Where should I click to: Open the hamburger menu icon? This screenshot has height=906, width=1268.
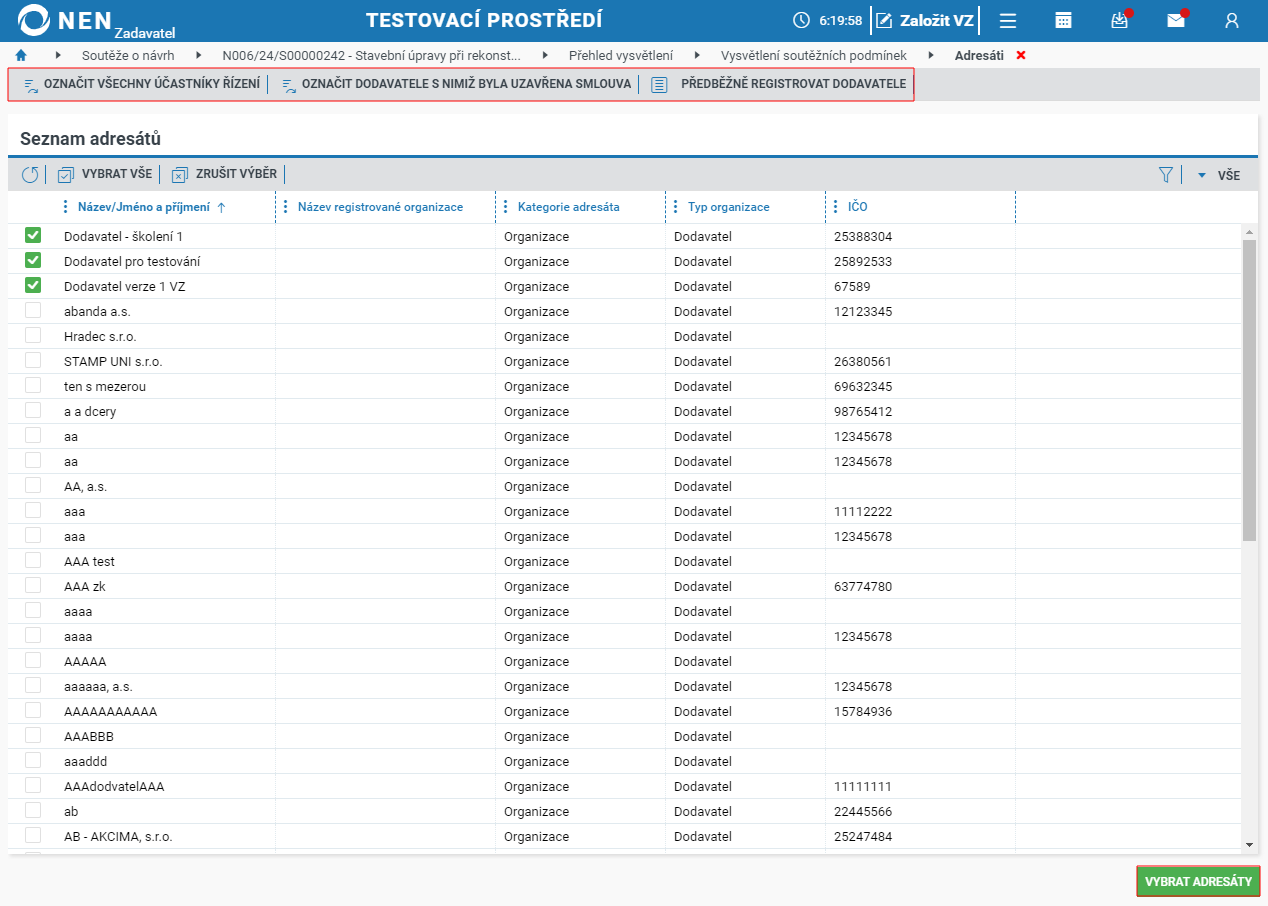pyautogui.click(x=1008, y=20)
